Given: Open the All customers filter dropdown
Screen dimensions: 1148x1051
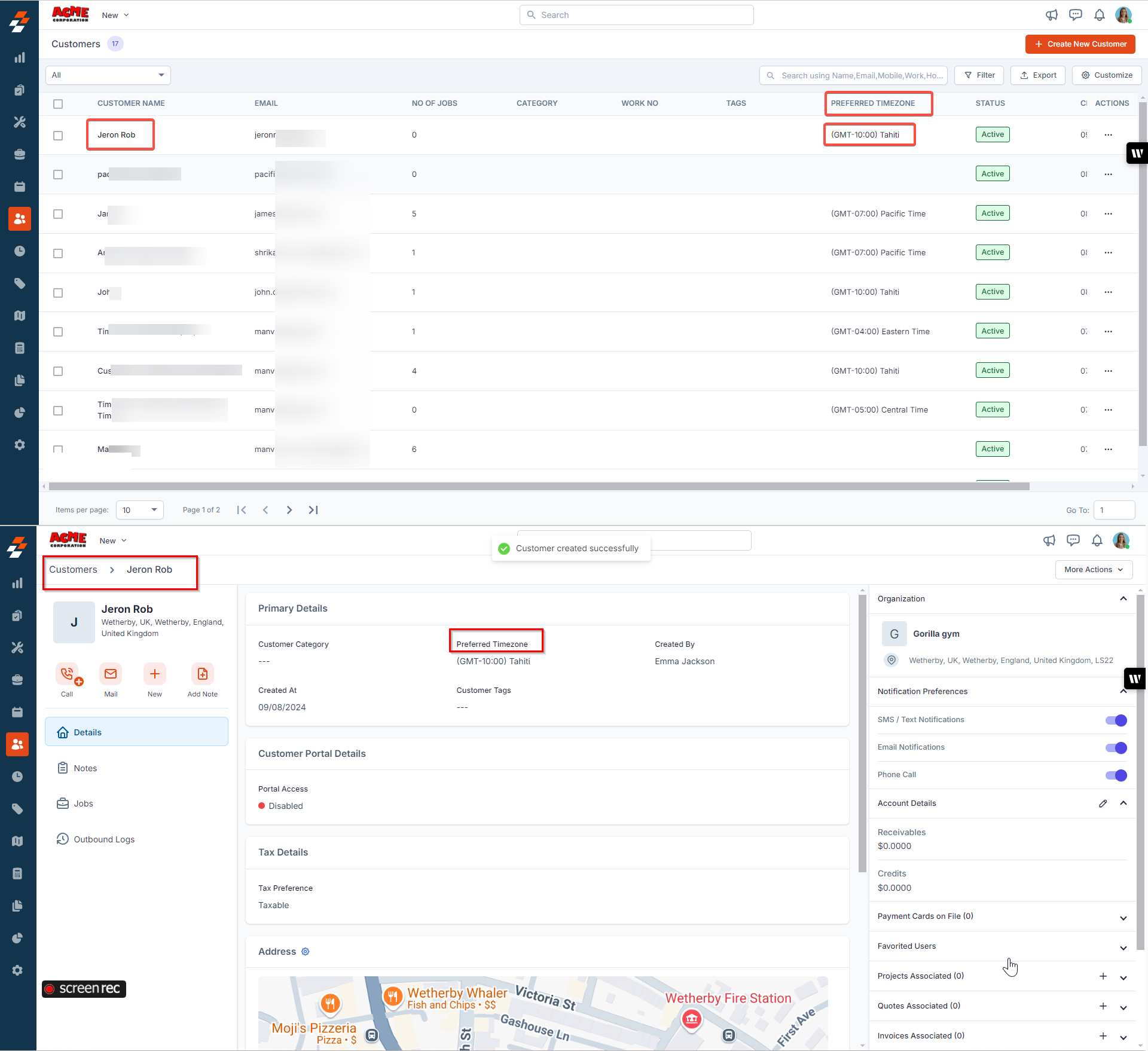Looking at the screenshot, I should pyautogui.click(x=108, y=75).
